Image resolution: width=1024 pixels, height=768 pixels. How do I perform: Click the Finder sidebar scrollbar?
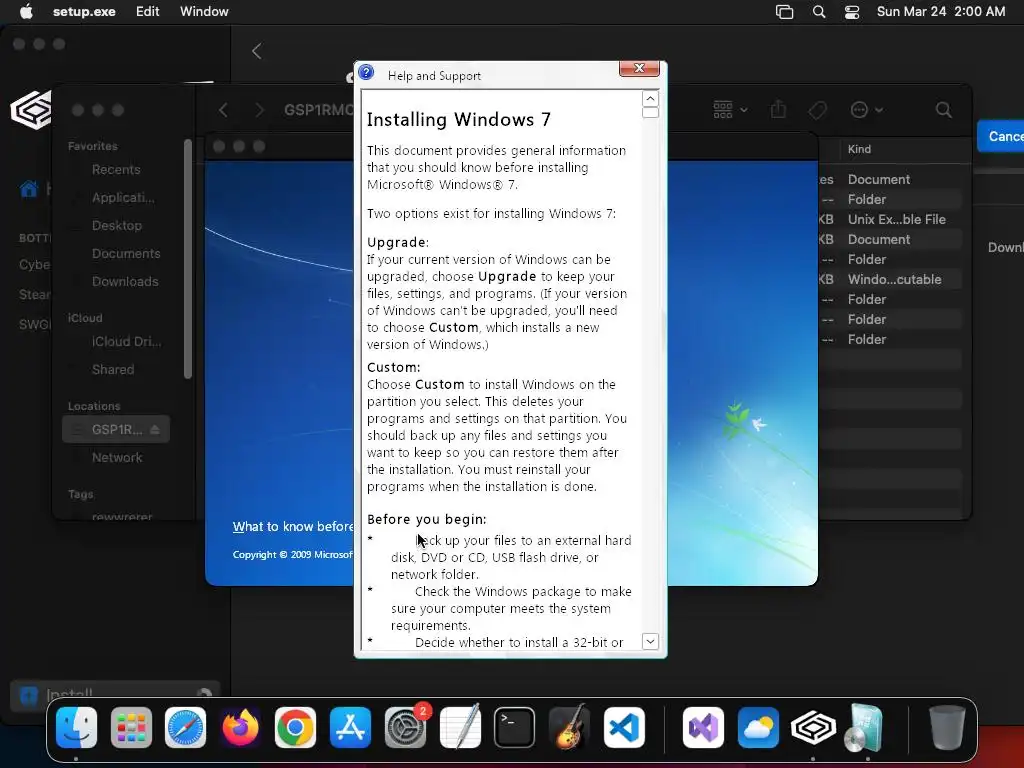pos(188,259)
